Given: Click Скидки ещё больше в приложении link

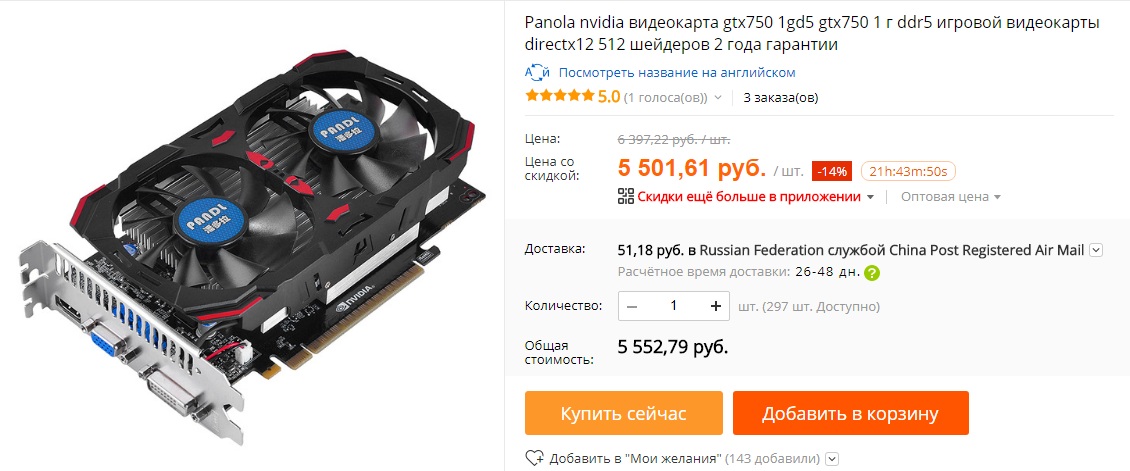Looking at the screenshot, I should (x=749, y=197).
